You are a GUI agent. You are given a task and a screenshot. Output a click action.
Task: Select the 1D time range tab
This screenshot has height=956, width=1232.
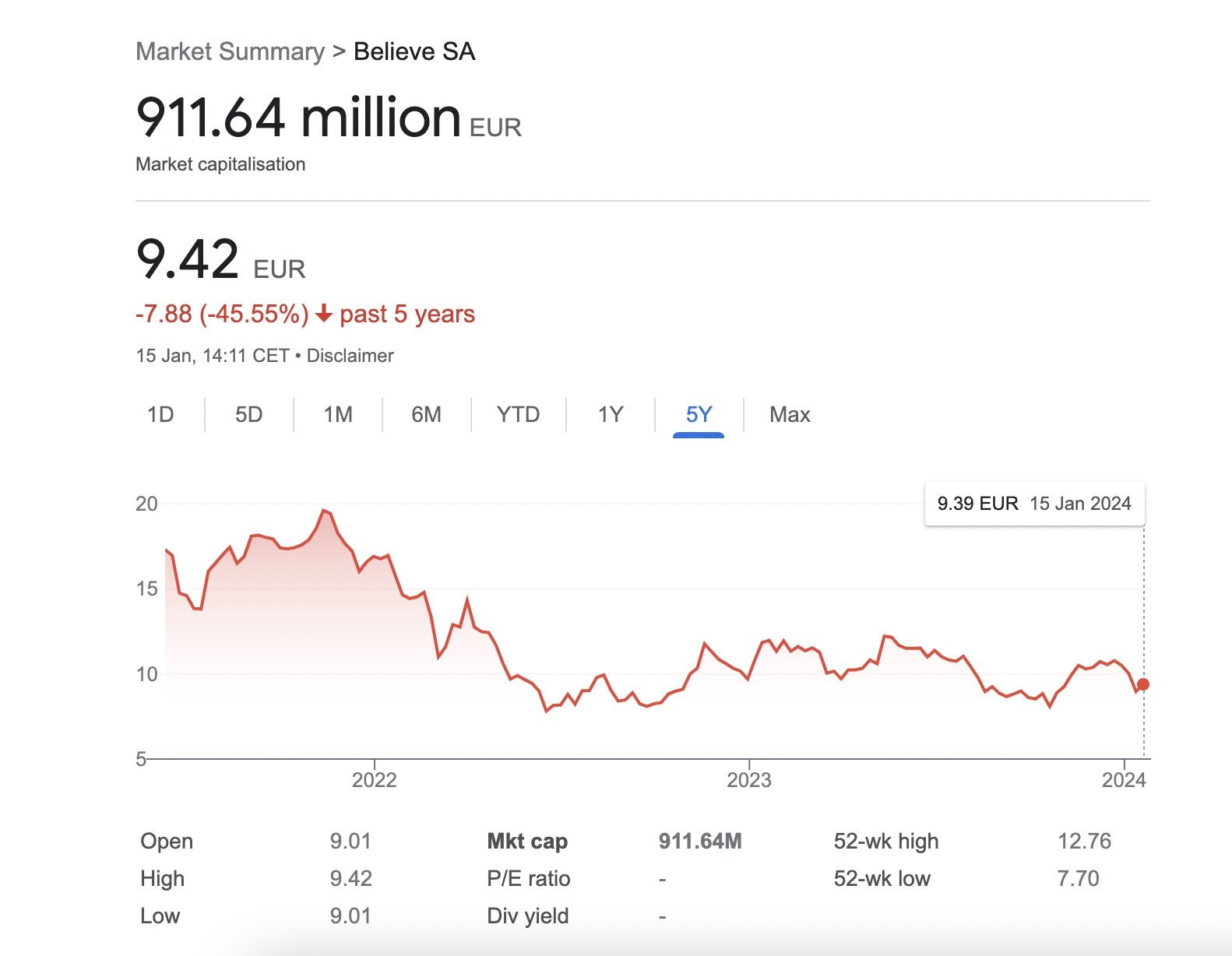160,414
